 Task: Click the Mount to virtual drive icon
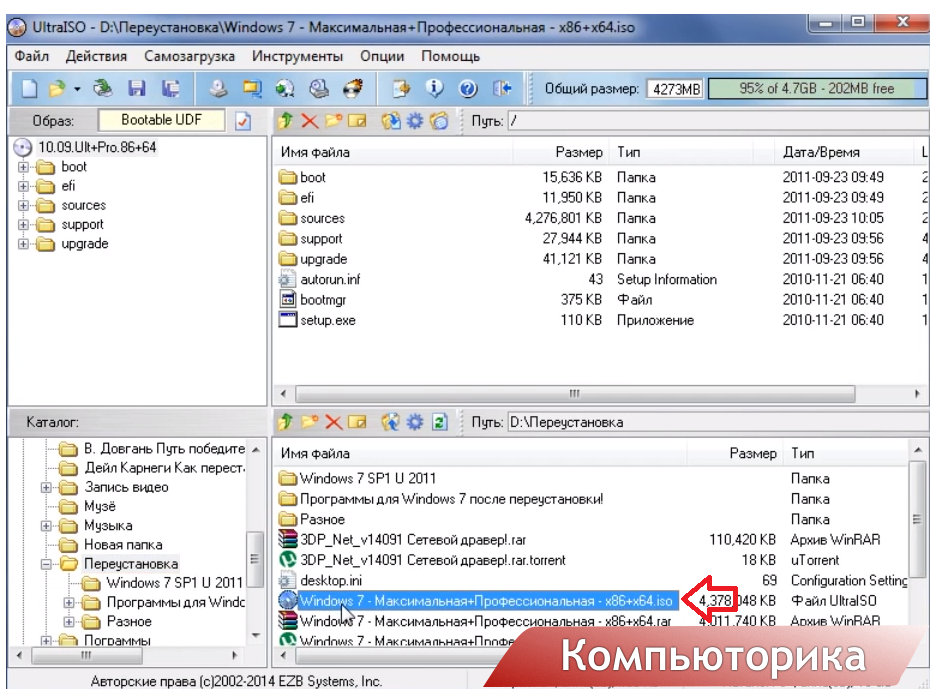319,89
